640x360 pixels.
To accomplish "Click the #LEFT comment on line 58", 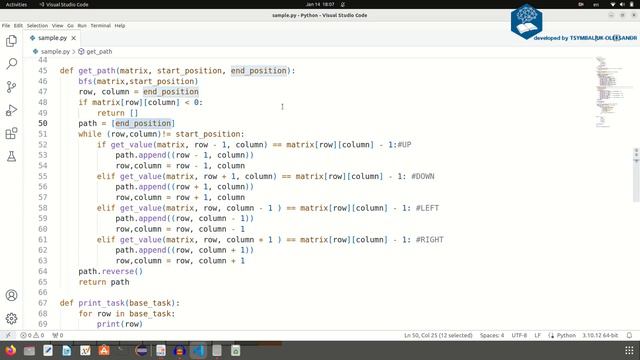I will coord(427,208).
